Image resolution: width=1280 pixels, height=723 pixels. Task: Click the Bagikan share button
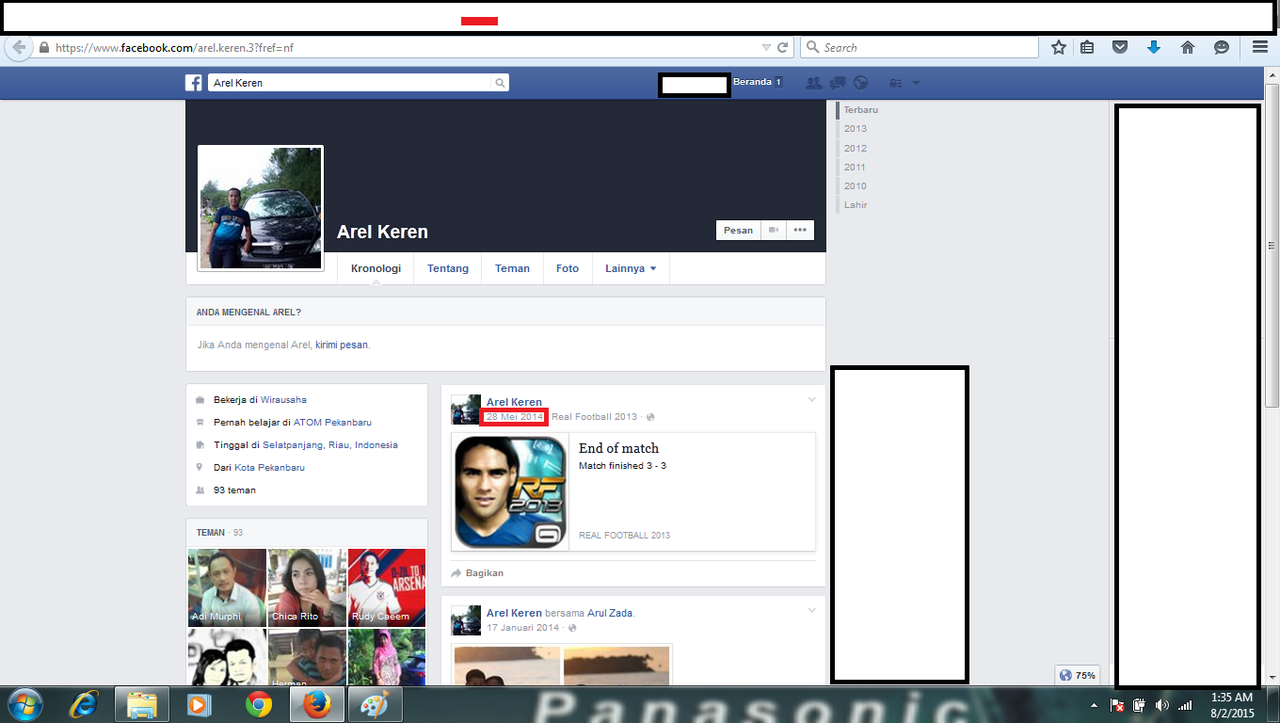pyautogui.click(x=477, y=573)
